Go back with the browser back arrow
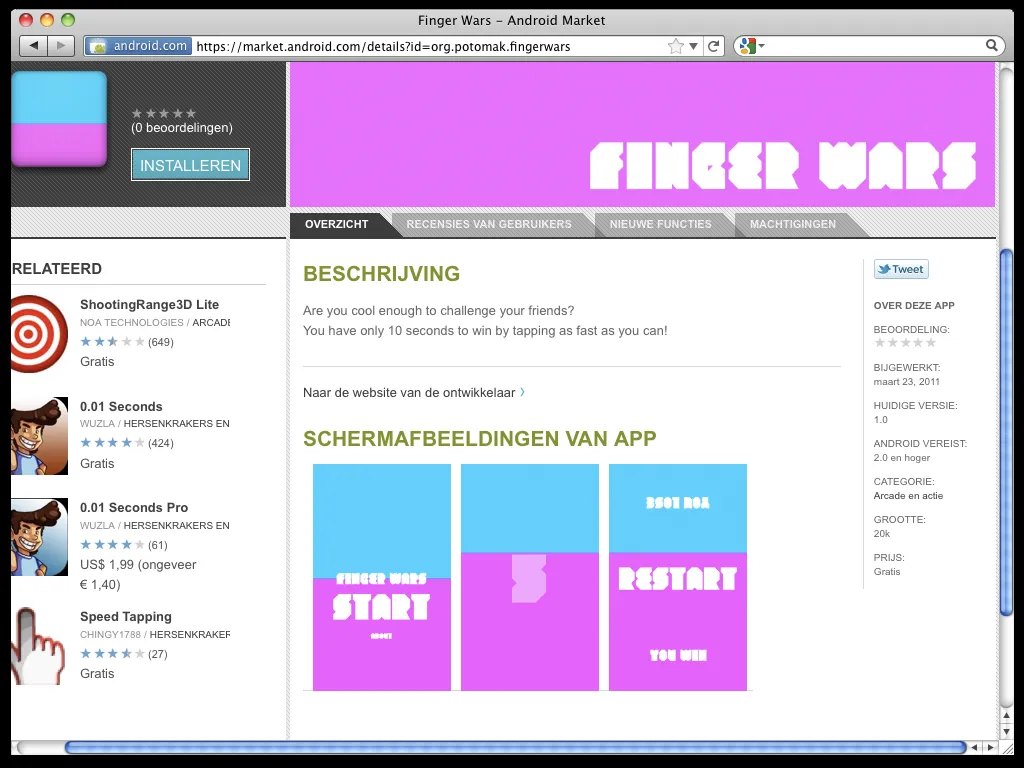Screen dimensions: 1024x768 [x=34, y=46]
